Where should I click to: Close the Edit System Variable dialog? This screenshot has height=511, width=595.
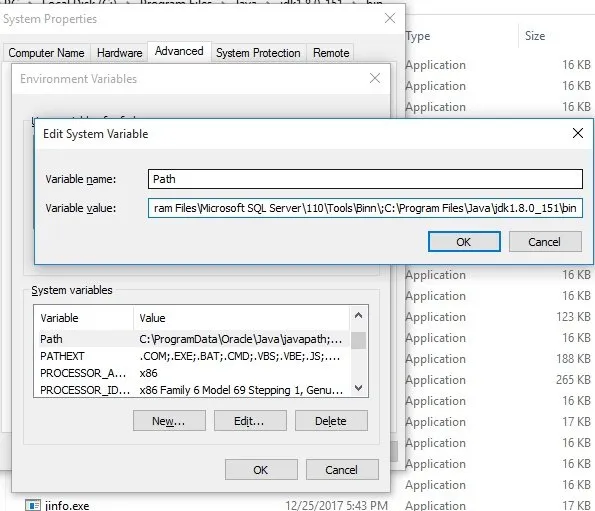pyautogui.click(x=578, y=133)
